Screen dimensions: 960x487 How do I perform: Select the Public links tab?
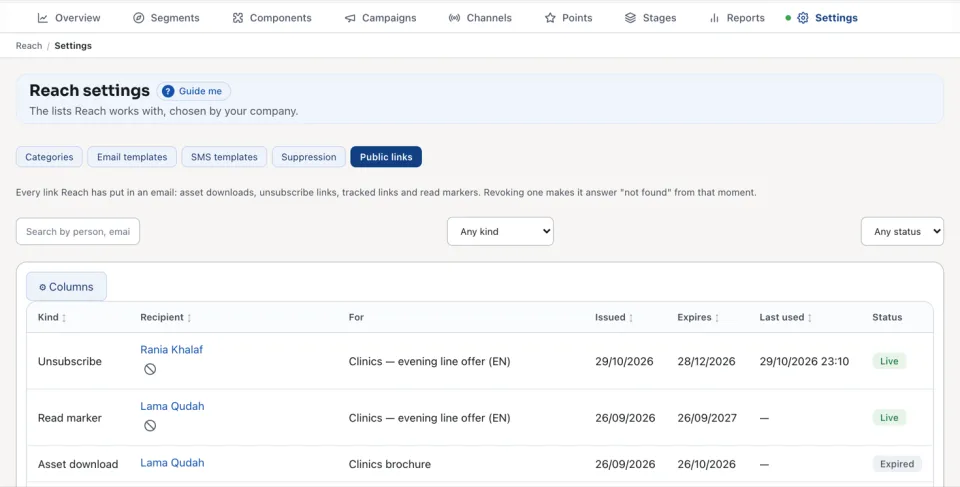386,157
